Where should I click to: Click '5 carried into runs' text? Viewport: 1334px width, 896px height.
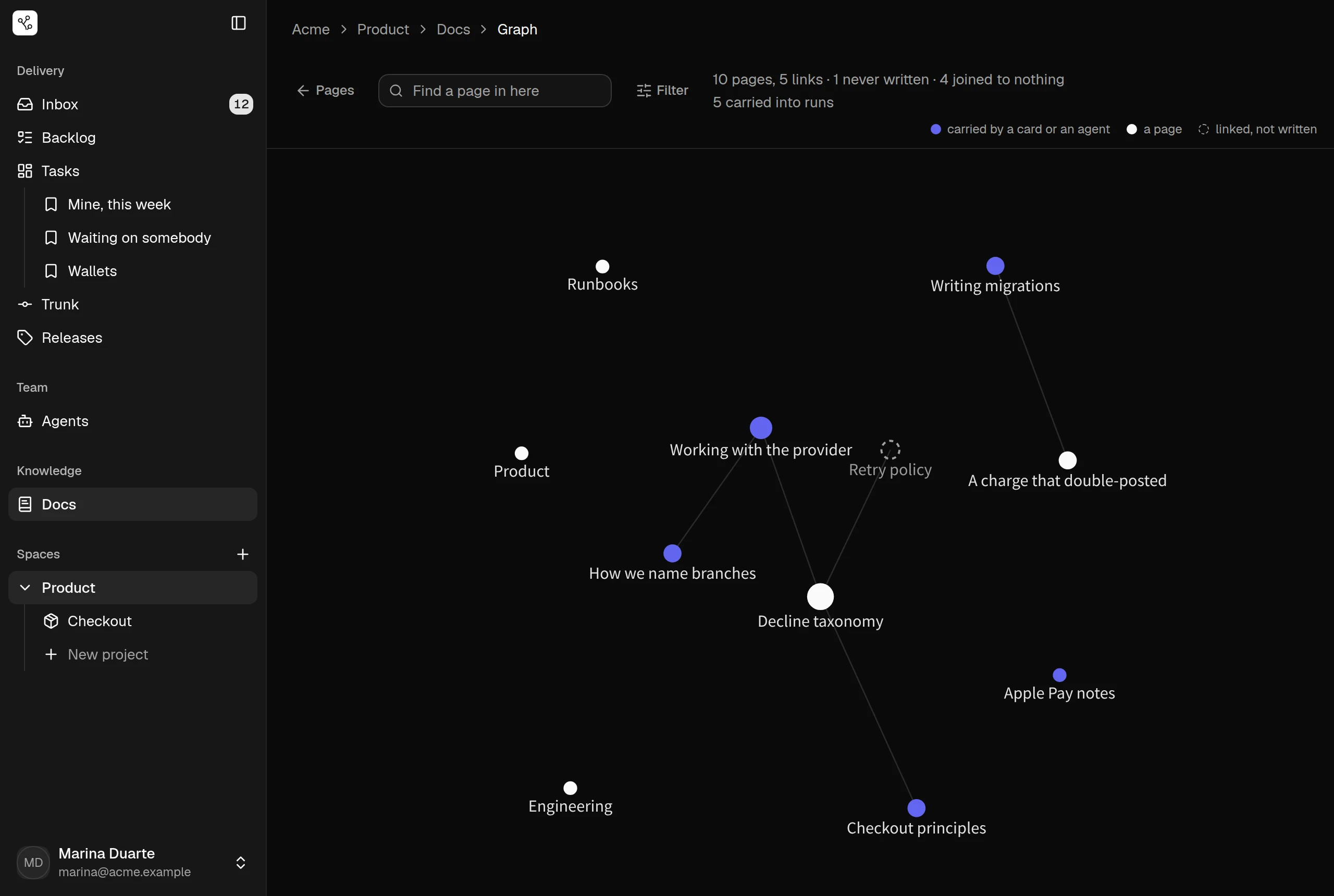pos(773,102)
